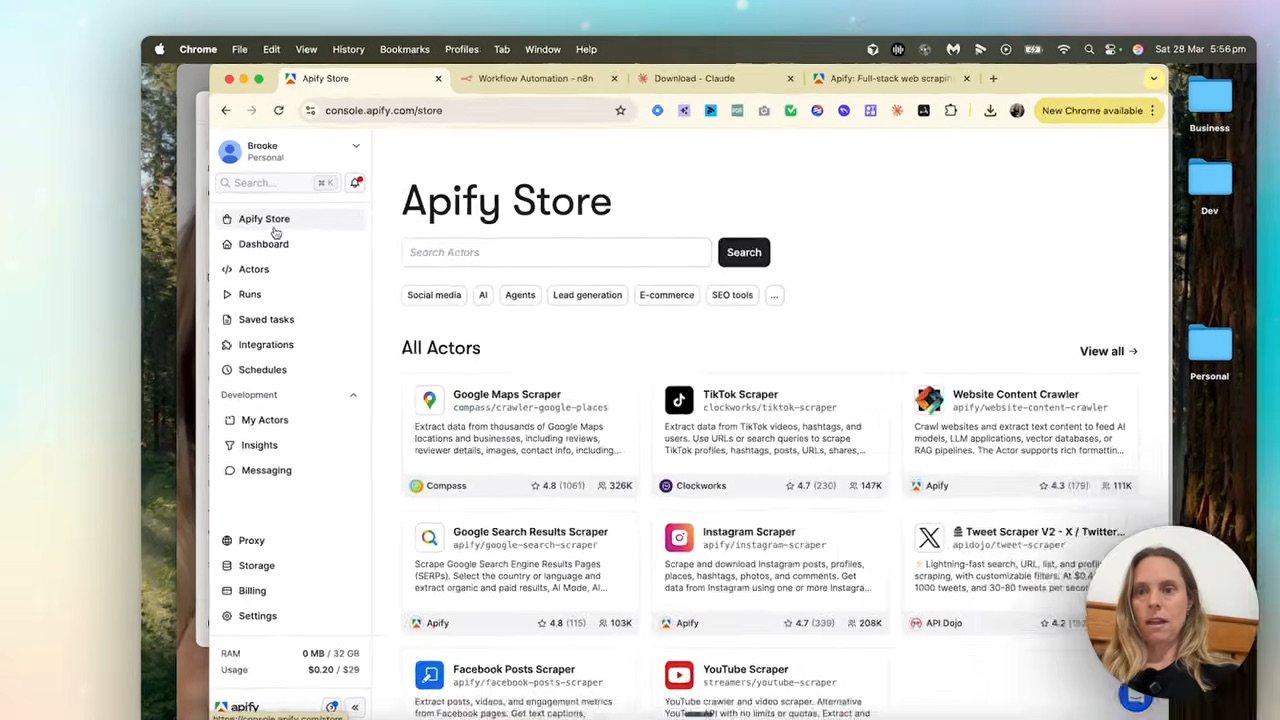Open Insights under Development

coord(259,445)
